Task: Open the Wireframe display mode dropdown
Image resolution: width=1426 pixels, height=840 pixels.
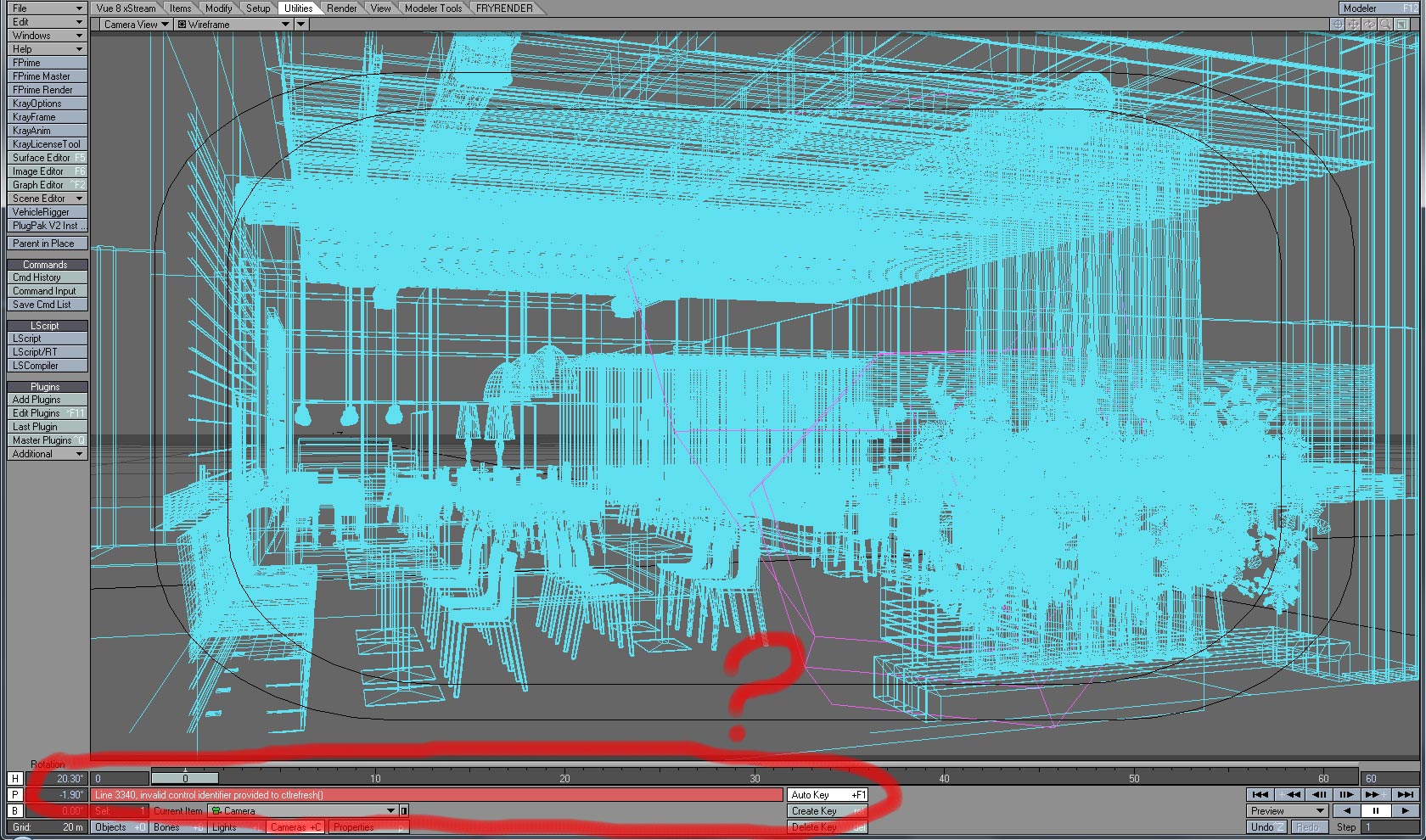Action: tap(233, 25)
